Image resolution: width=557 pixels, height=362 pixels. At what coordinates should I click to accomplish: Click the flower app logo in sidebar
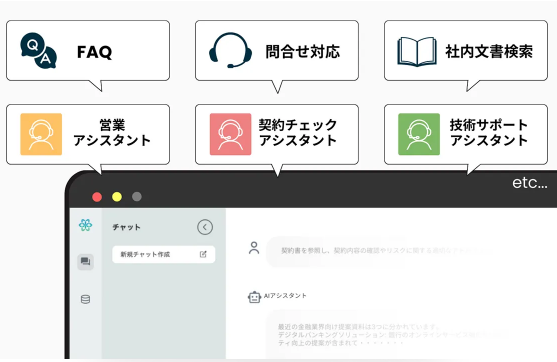click(x=85, y=225)
